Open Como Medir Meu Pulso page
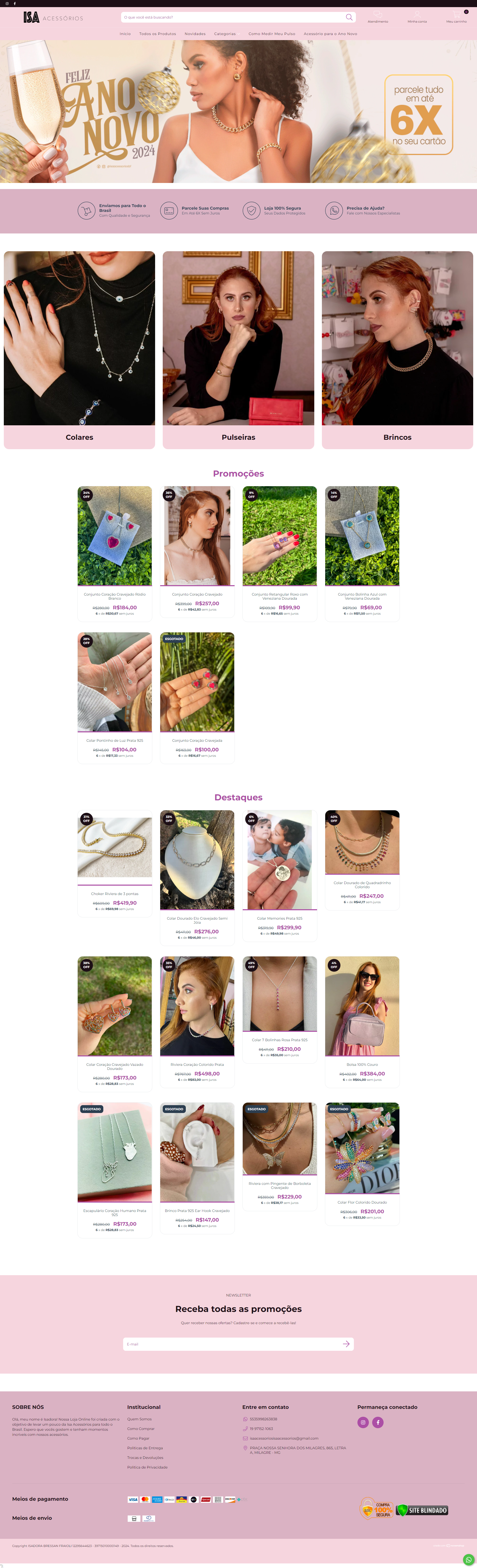The width and height of the screenshot is (477, 1568). coord(272,34)
